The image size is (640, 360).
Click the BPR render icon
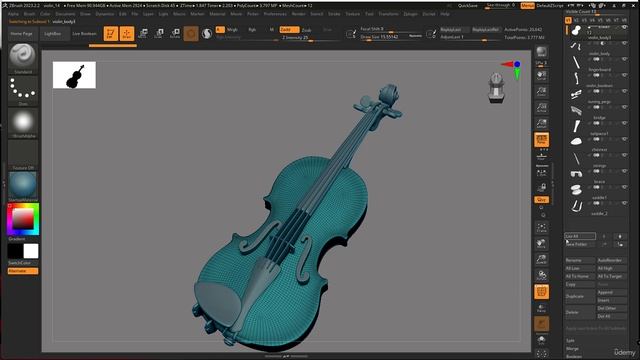pyautogui.click(x=542, y=53)
